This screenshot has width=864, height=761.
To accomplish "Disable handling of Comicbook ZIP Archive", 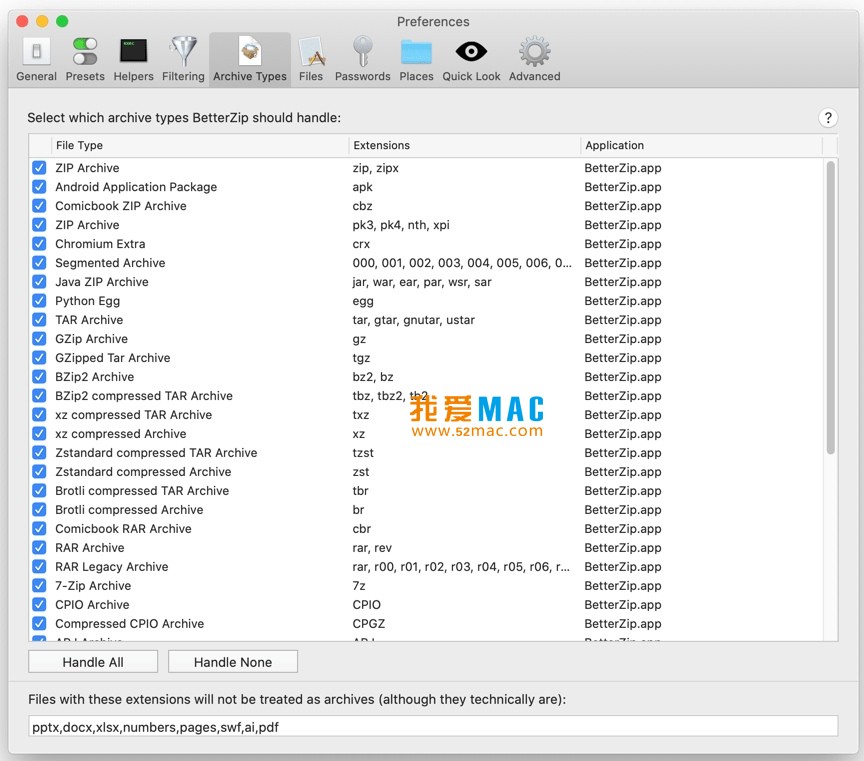I will coord(39,206).
